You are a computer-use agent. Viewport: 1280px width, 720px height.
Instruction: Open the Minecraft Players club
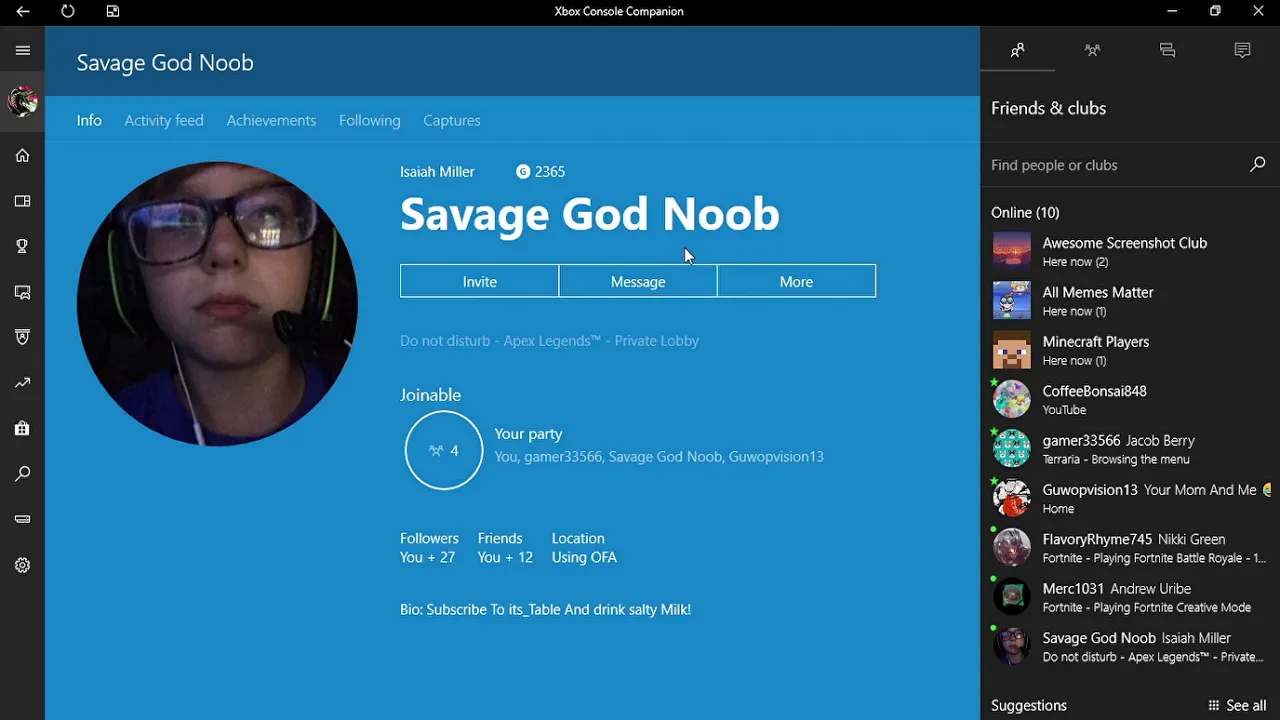(1130, 350)
